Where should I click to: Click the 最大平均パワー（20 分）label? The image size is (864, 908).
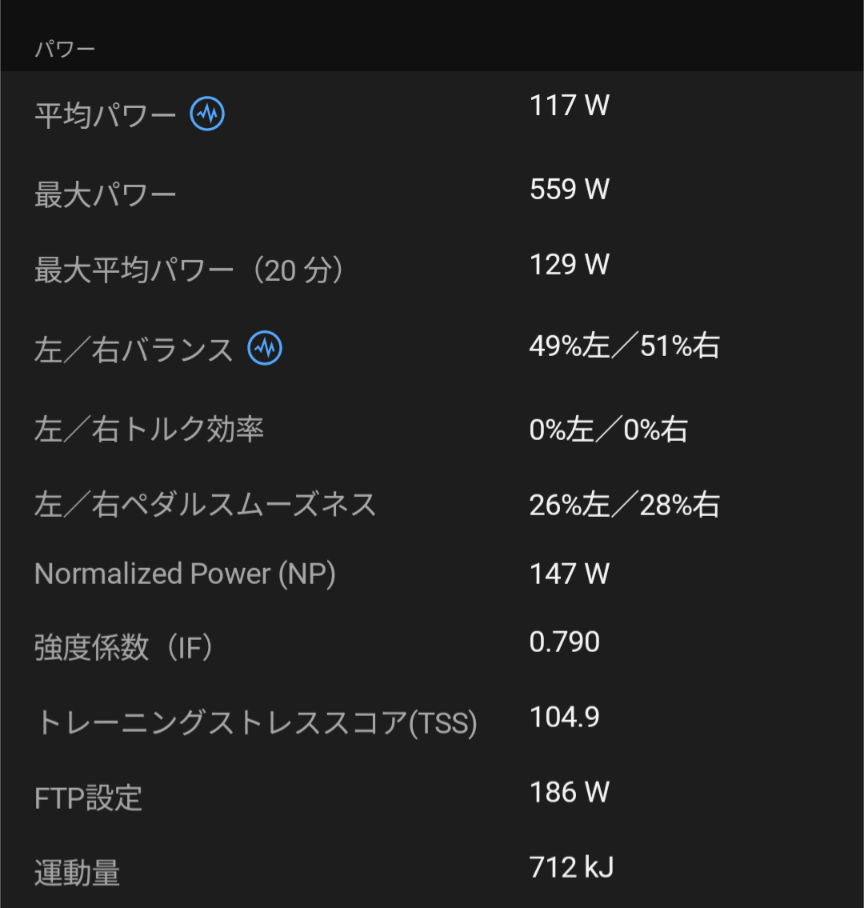[x=190, y=270]
